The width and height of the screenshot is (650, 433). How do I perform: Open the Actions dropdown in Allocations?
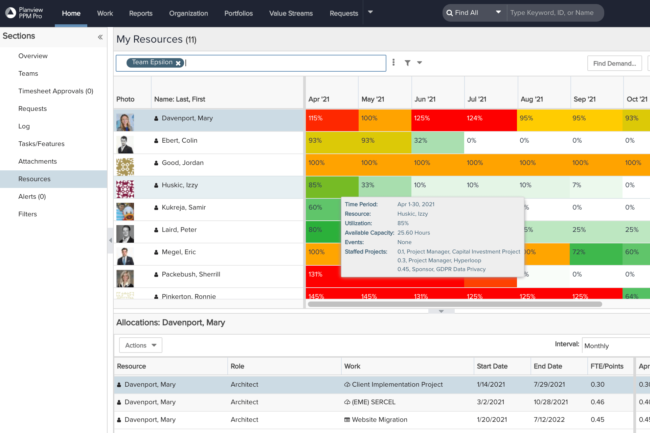tap(140, 344)
